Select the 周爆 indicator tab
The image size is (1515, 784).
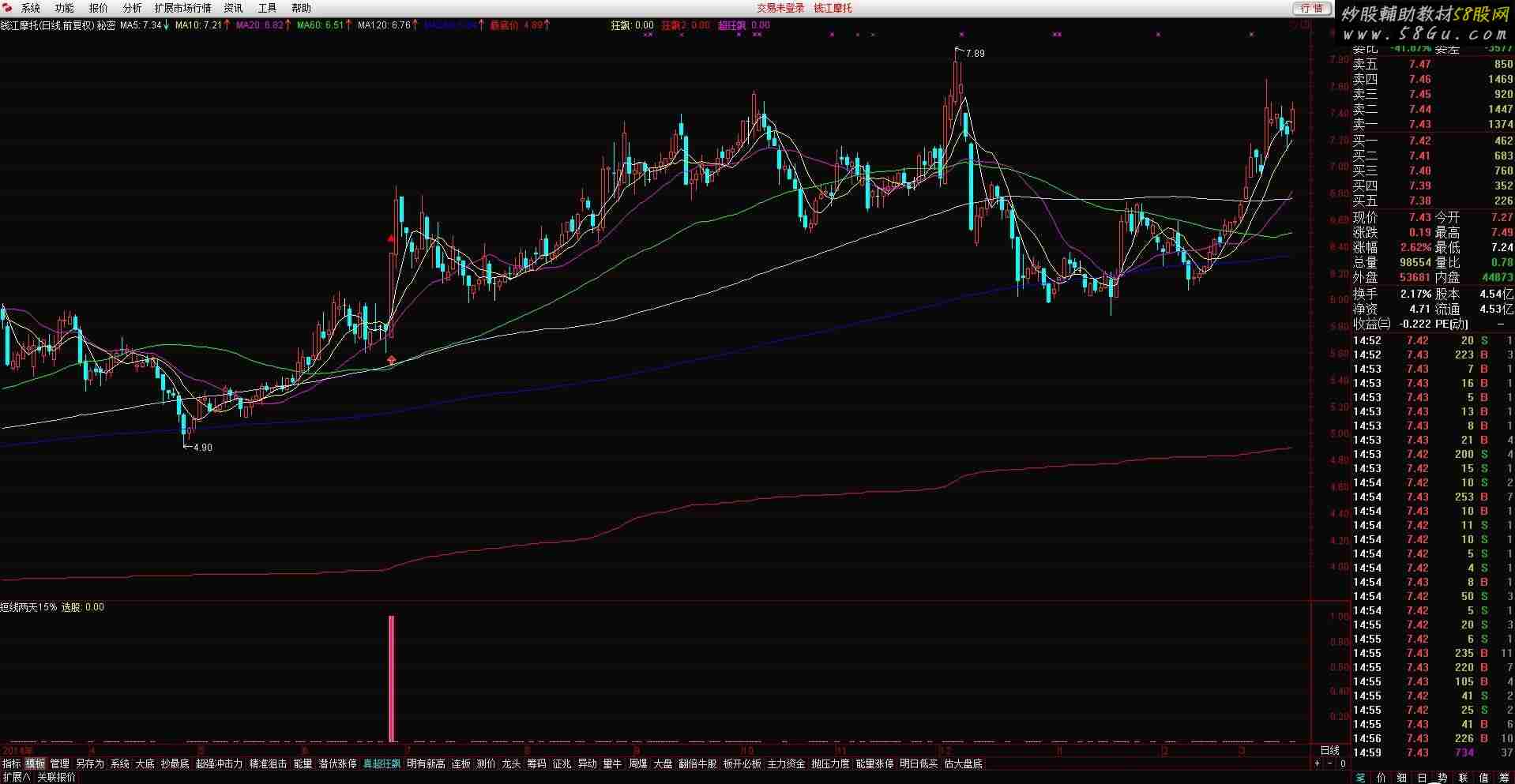click(638, 763)
